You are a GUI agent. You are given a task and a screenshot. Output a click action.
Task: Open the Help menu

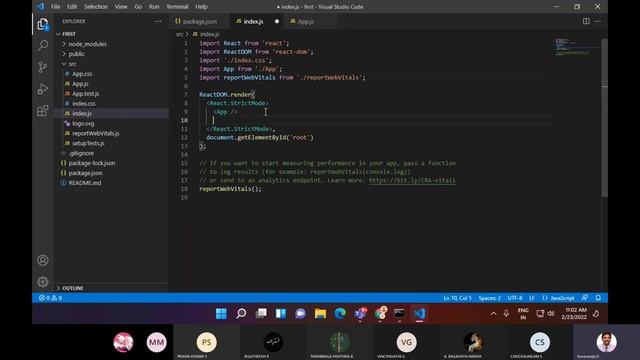pos(201,7)
